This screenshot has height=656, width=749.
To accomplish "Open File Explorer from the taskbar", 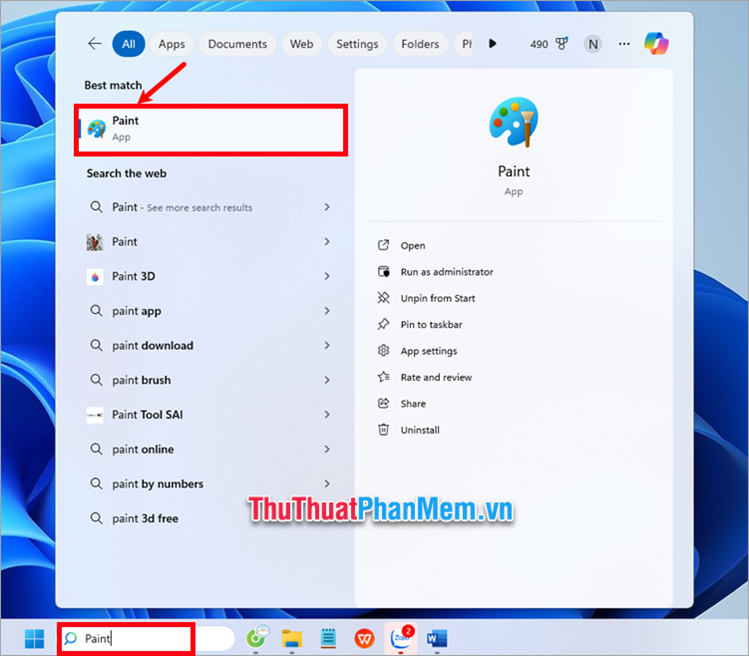I will click(x=292, y=638).
